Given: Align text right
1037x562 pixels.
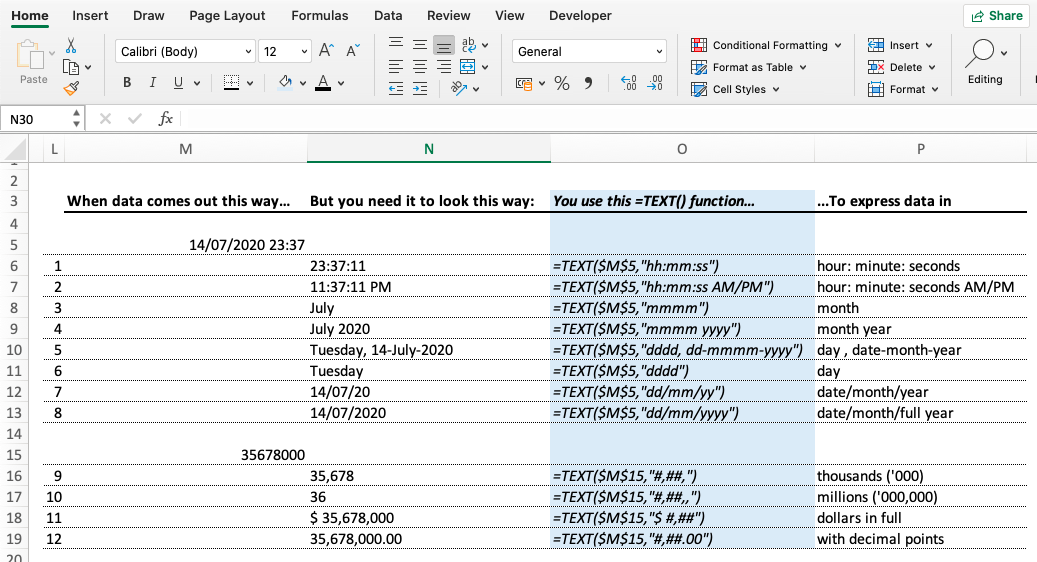Looking at the screenshot, I should tap(444, 67).
